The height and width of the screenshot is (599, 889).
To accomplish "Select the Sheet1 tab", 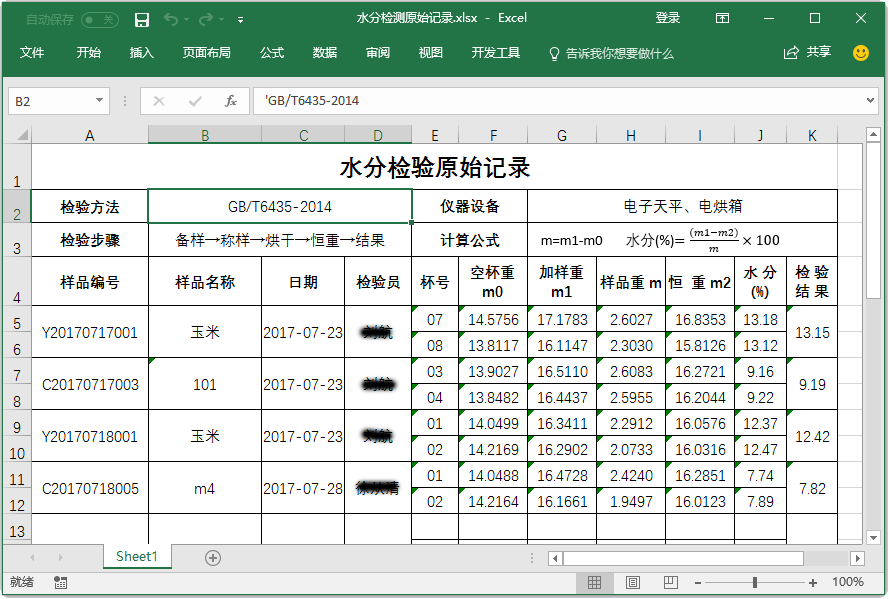I will (137, 556).
